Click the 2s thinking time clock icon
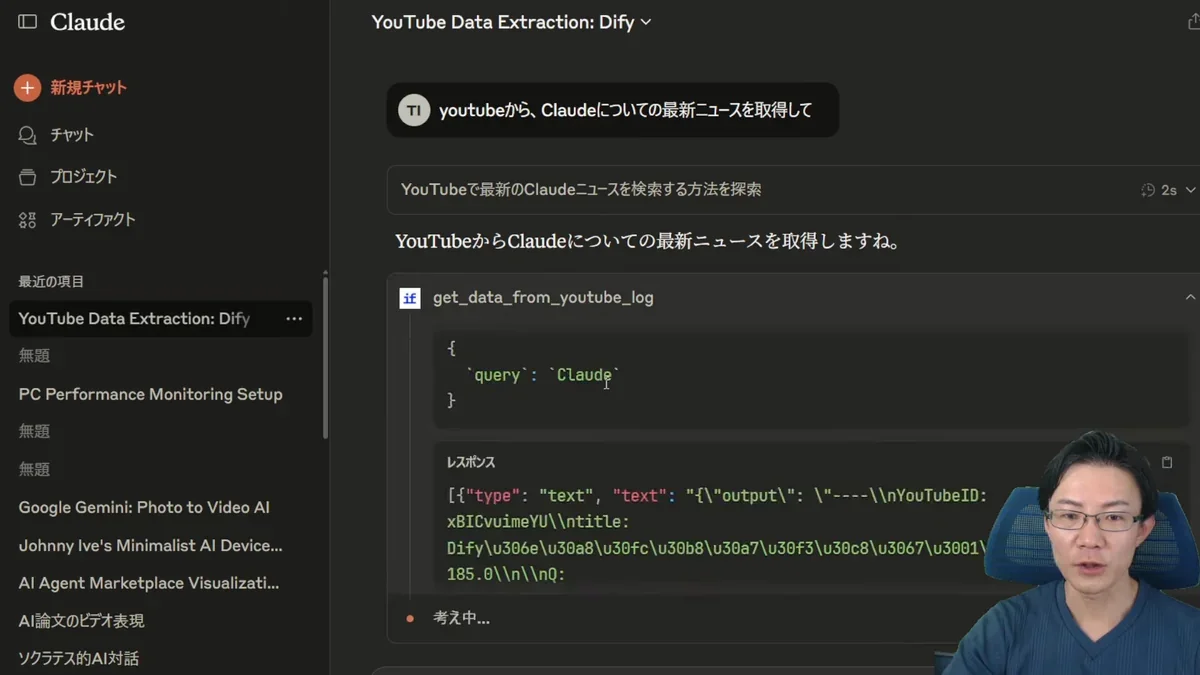The image size is (1200, 675). [1148, 190]
